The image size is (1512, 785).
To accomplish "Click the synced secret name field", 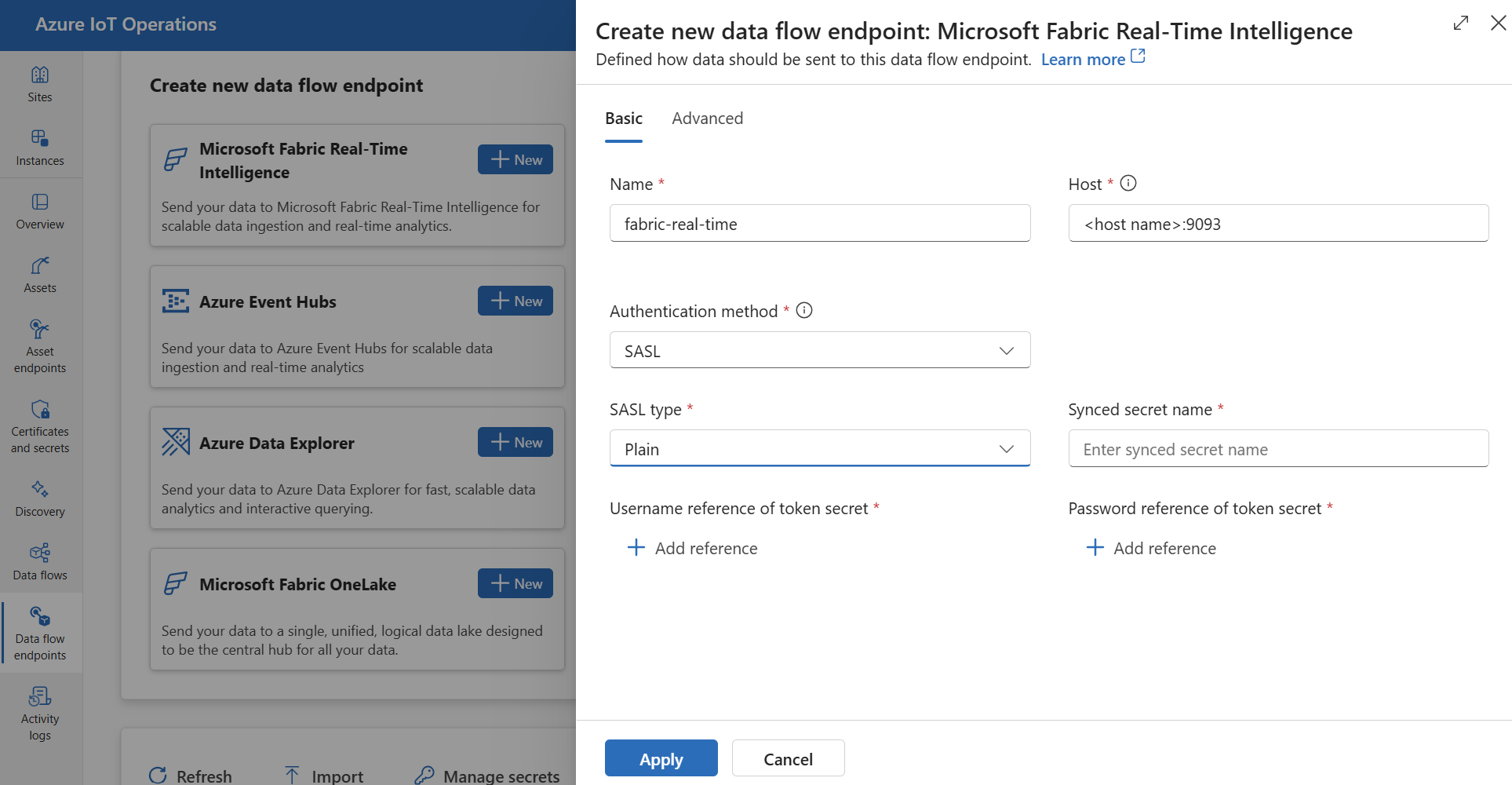I will coord(1277,448).
